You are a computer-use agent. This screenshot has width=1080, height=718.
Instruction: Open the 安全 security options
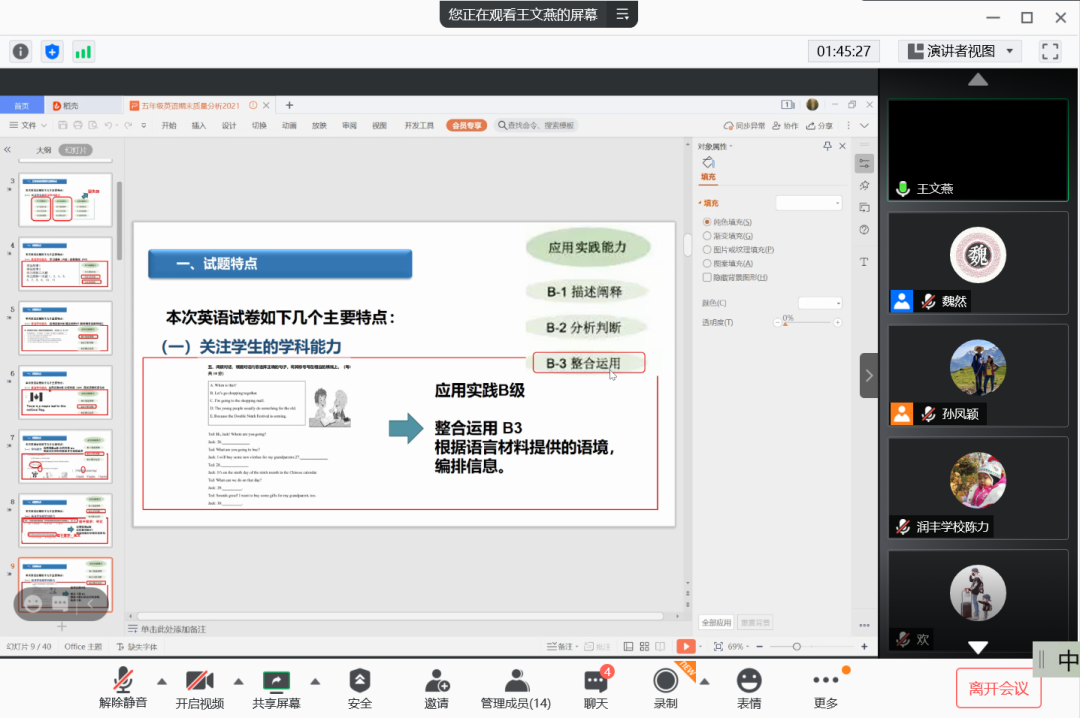(x=360, y=688)
